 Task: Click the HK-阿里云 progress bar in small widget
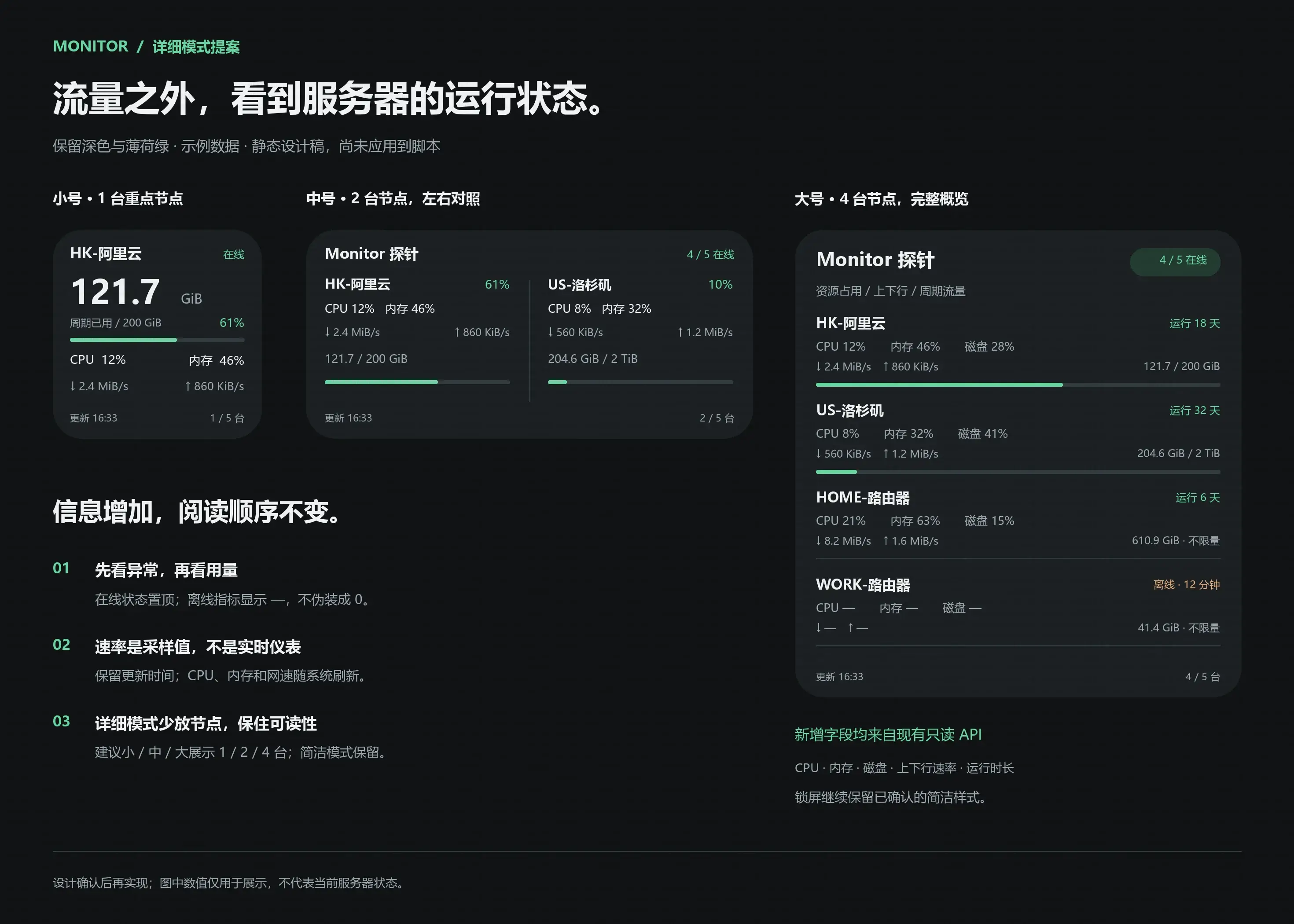coord(157,340)
